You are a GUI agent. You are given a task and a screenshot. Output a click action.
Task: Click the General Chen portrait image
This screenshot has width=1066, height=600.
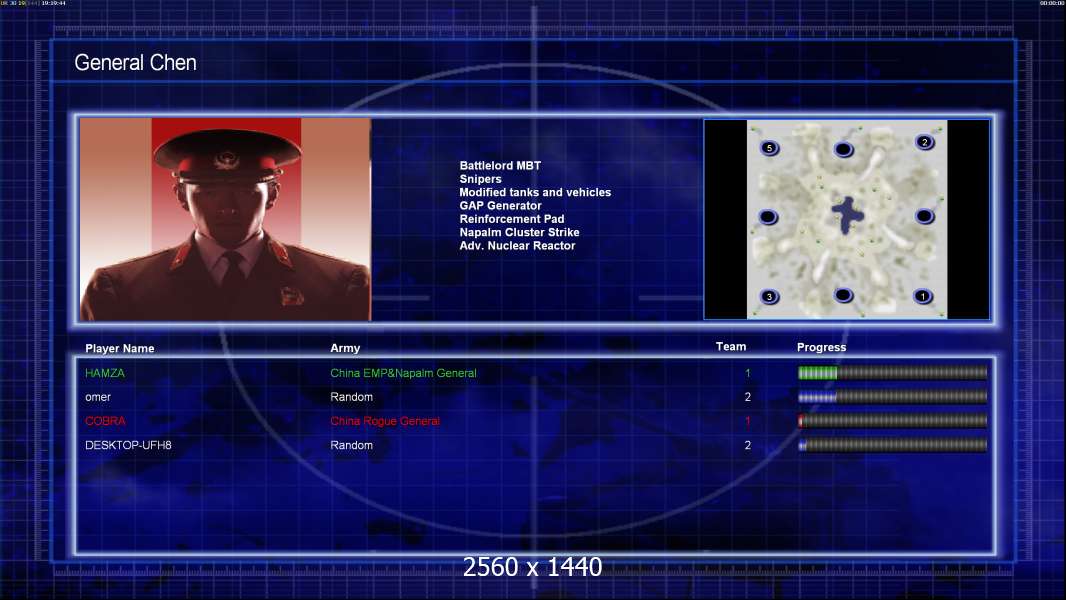tap(225, 219)
